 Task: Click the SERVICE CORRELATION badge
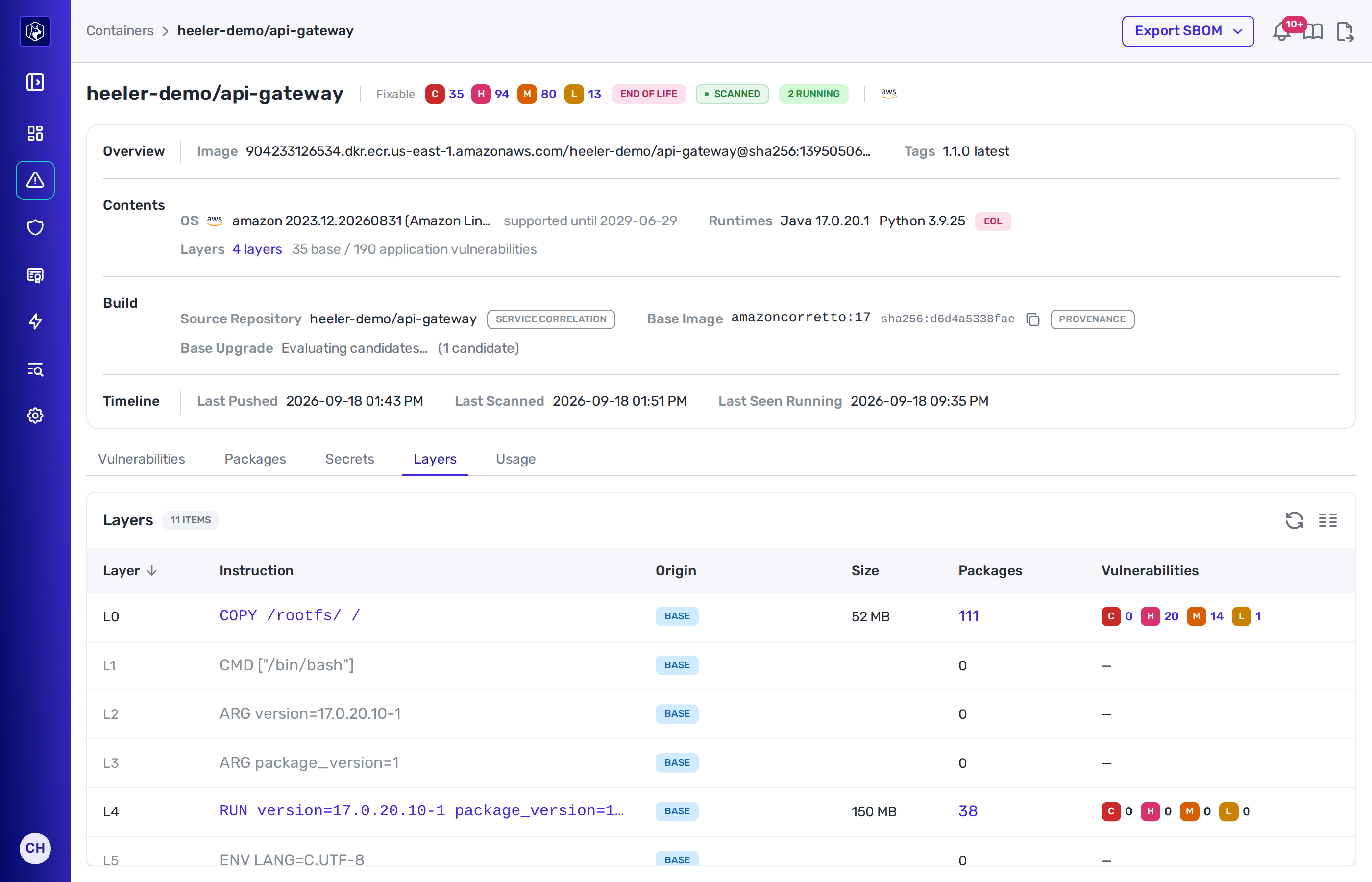(x=551, y=319)
